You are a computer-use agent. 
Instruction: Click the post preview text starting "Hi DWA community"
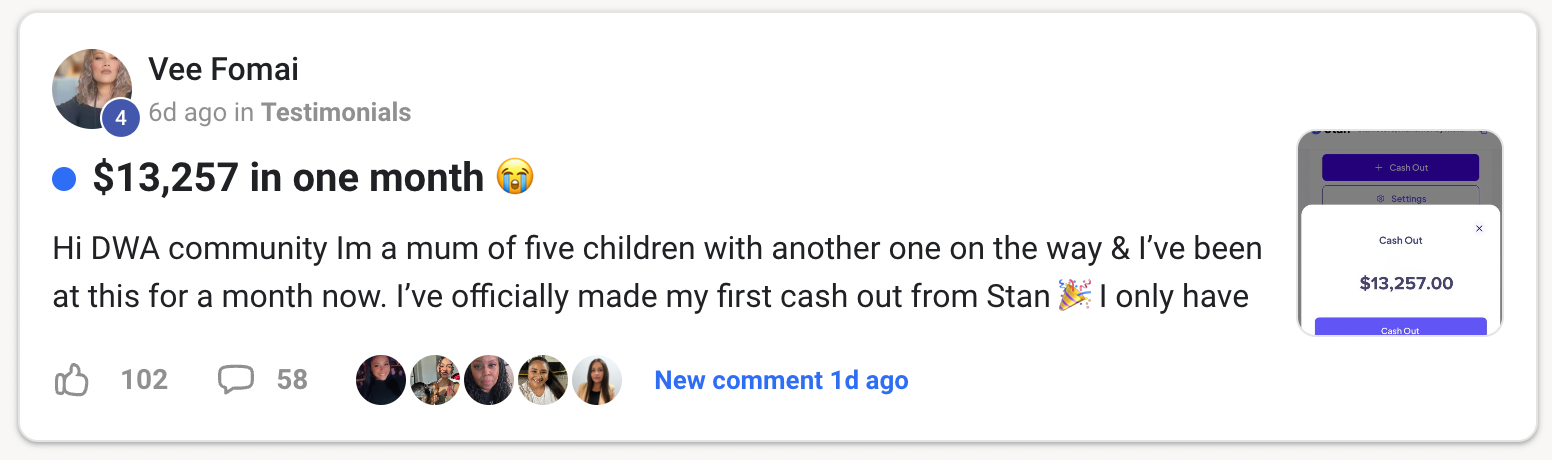click(x=656, y=272)
